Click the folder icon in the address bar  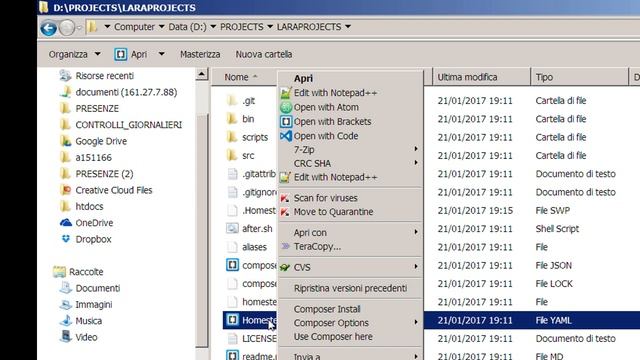tap(93, 27)
